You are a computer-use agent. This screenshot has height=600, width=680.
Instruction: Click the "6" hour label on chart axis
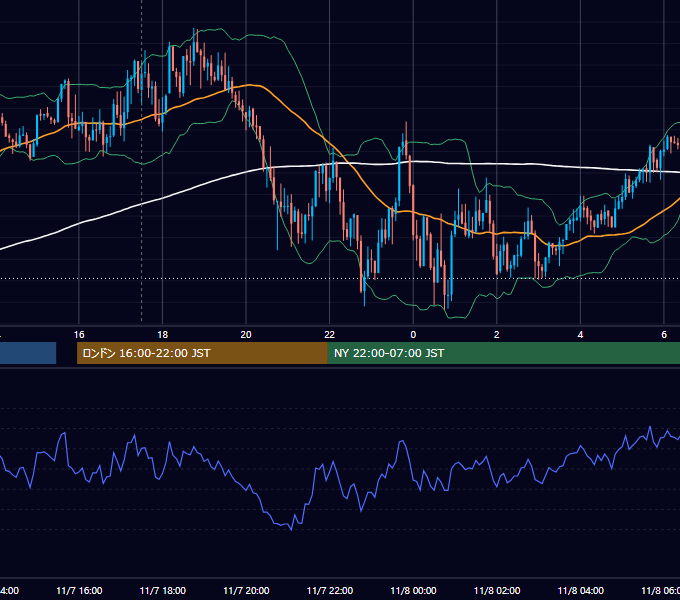point(664,335)
